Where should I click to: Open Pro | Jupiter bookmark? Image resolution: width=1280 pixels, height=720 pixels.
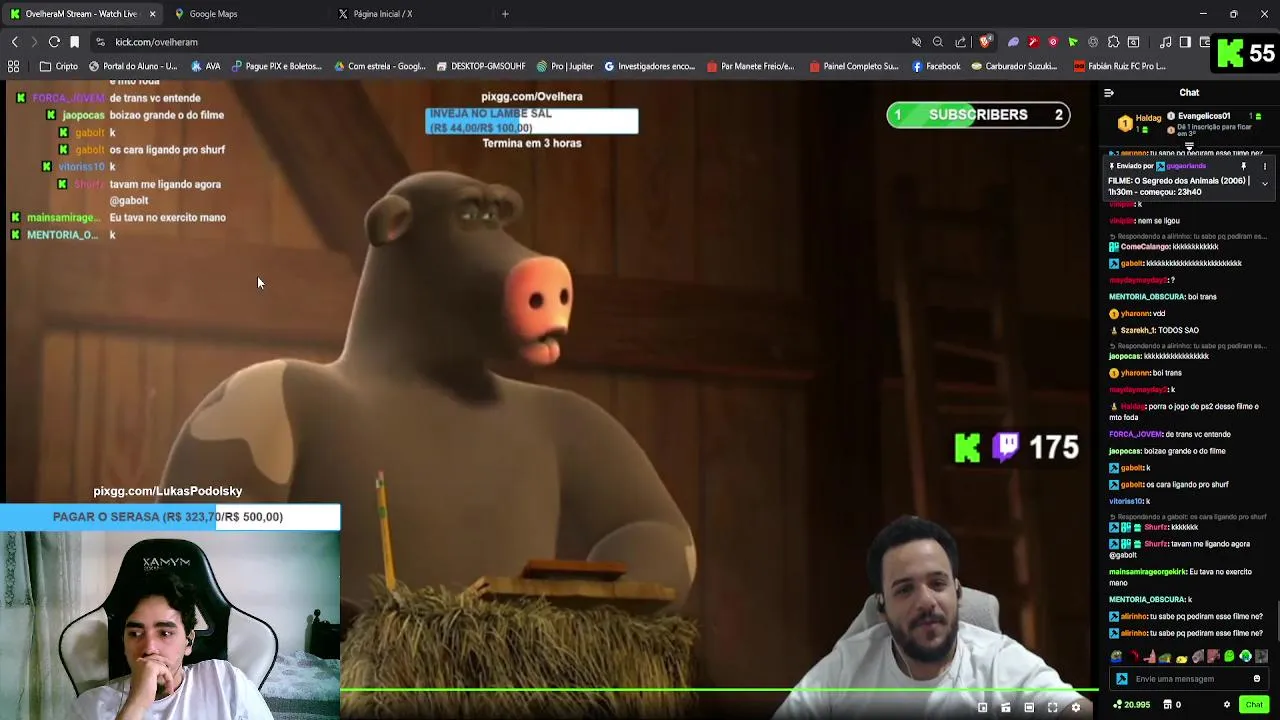pyautogui.click(x=565, y=66)
